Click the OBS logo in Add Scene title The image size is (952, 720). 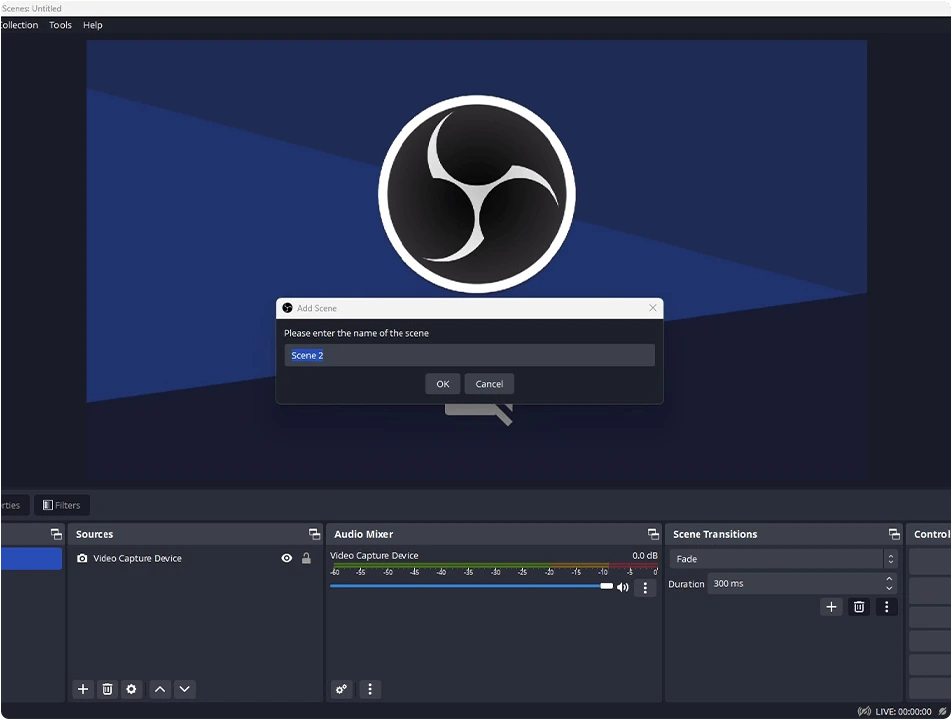[288, 308]
